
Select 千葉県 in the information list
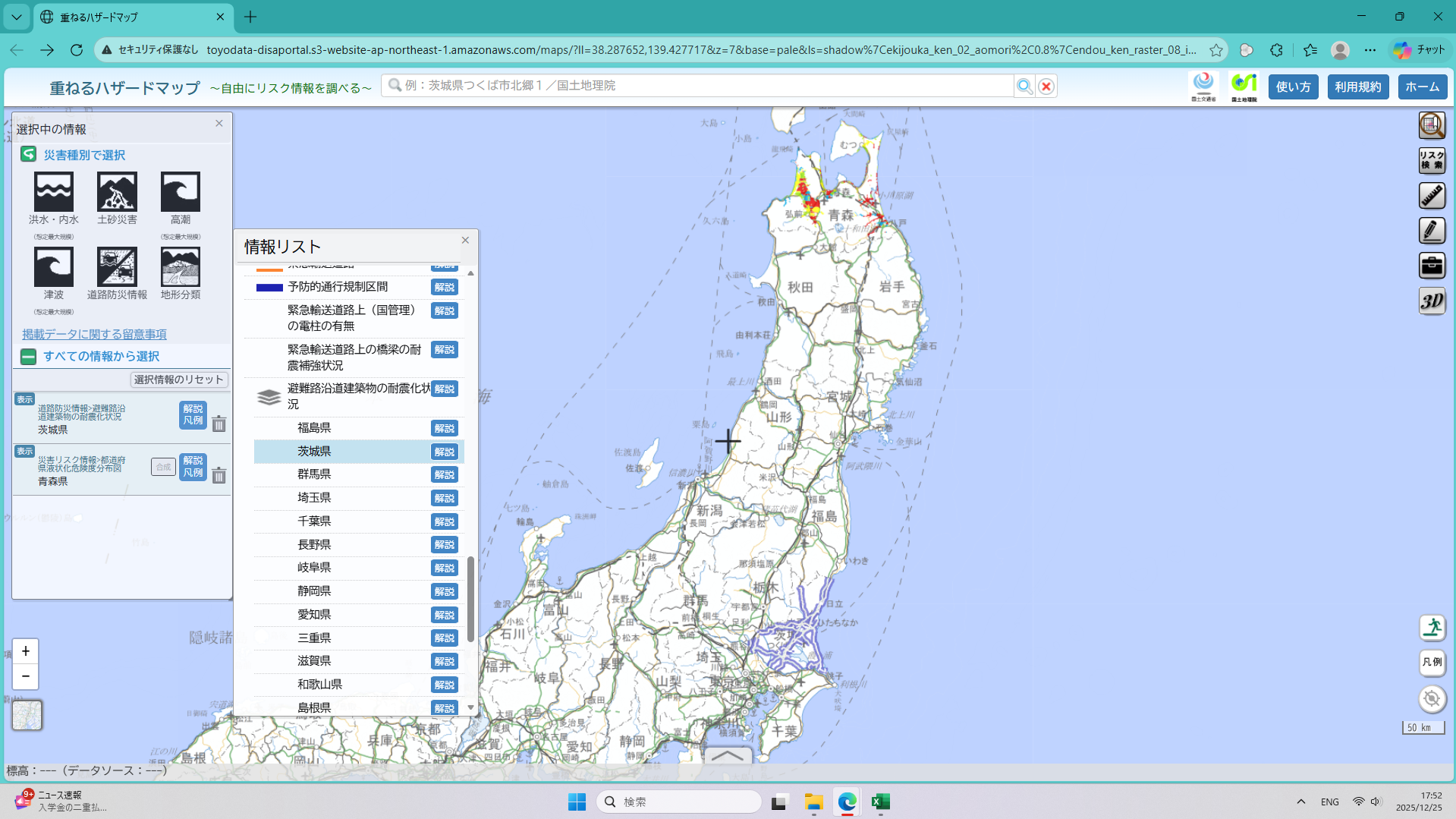[x=314, y=521]
